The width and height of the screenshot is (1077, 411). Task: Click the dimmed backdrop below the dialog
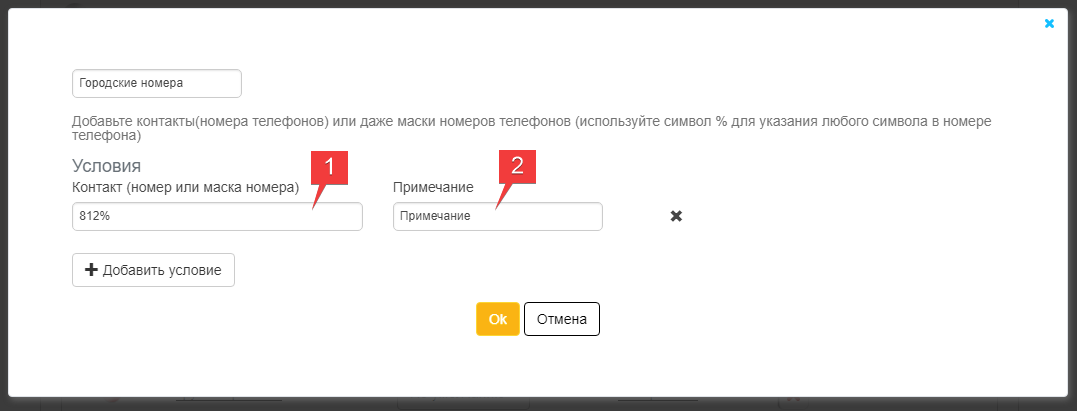[x=538, y=404]
